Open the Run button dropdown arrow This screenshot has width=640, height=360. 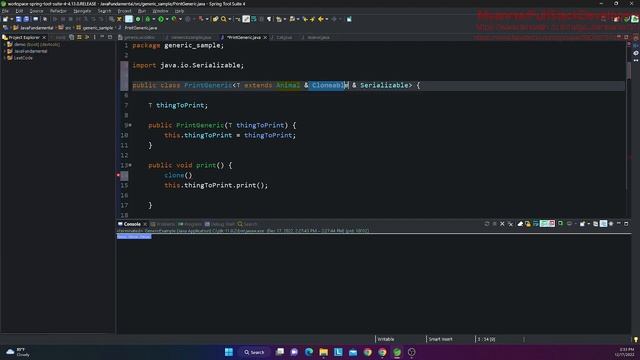click(167, 19)
